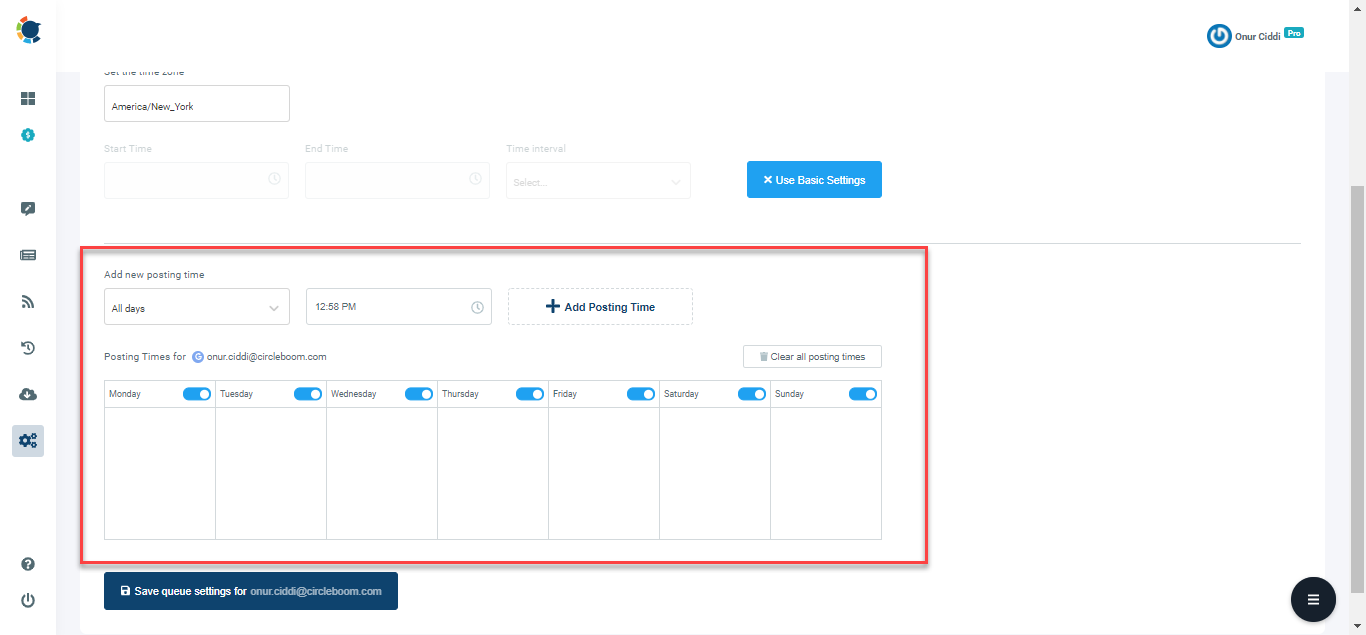The width and height of the screenshot is (1366, 635).
Task: Open the Time interval Select dropdown
Action: tap(598, 180)
